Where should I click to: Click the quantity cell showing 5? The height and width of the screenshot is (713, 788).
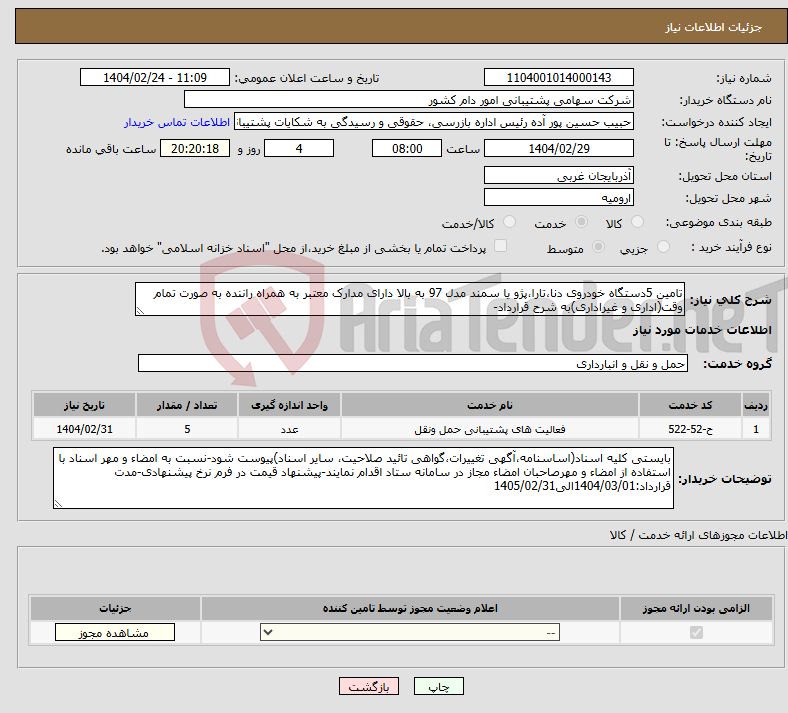[x=187, y=430]
